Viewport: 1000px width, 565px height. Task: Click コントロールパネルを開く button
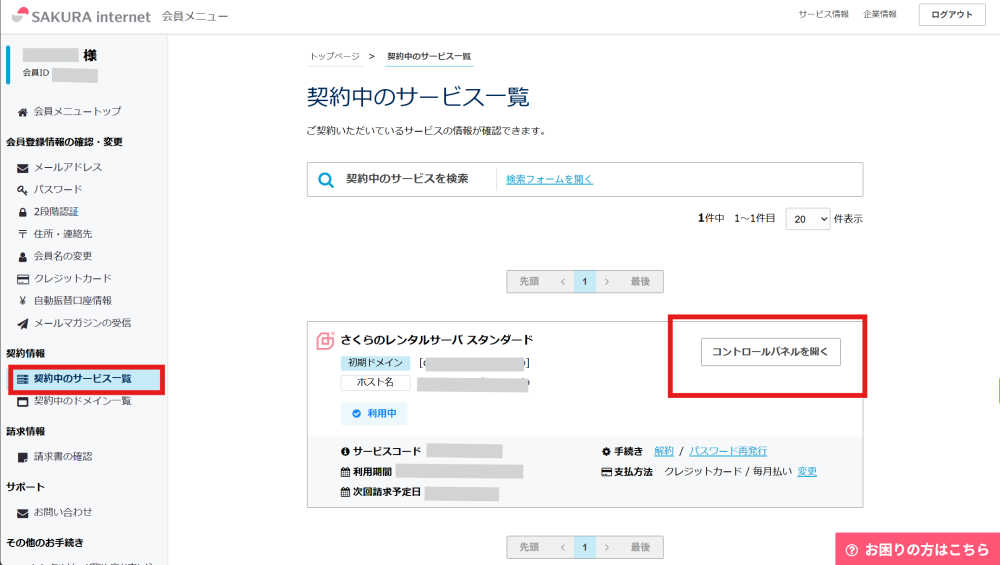(770, 352)
